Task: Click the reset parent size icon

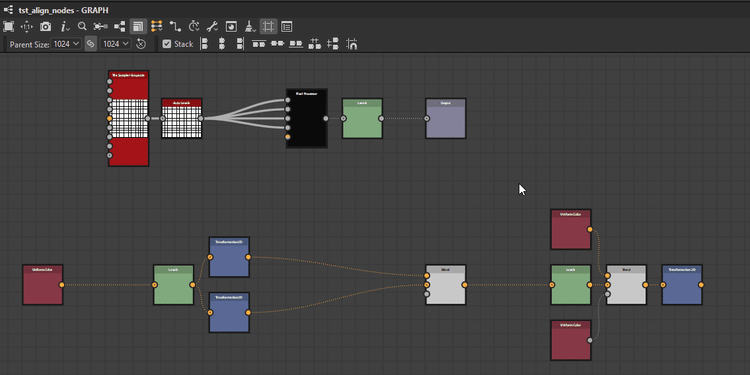Action: point(141,44)
